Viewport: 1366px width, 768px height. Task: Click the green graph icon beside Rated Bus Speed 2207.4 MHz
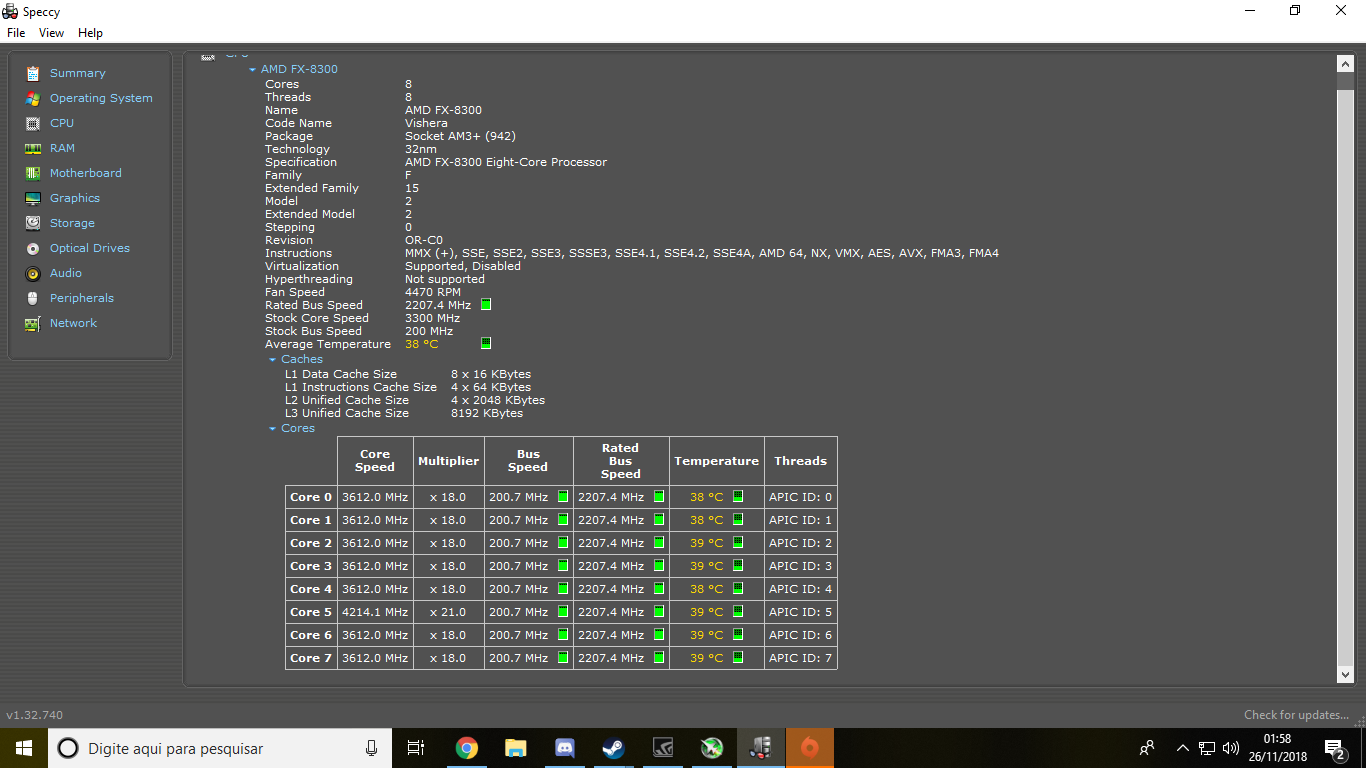click(486, 304)
